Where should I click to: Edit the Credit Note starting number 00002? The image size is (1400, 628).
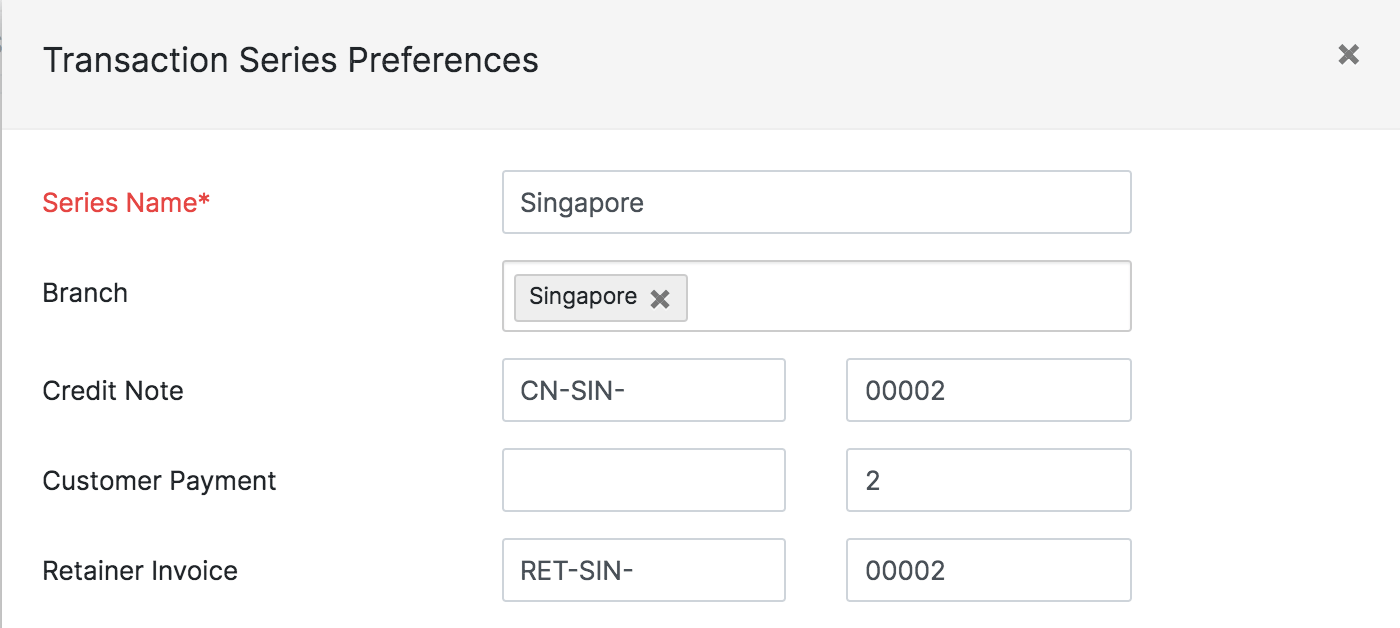click(987, 390)
